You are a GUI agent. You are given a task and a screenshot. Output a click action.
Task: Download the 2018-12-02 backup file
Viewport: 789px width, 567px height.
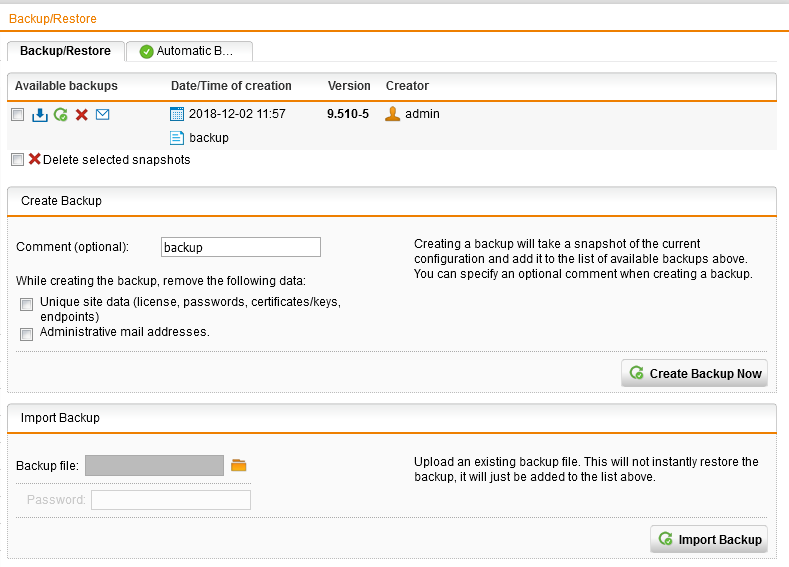[40, 115]
